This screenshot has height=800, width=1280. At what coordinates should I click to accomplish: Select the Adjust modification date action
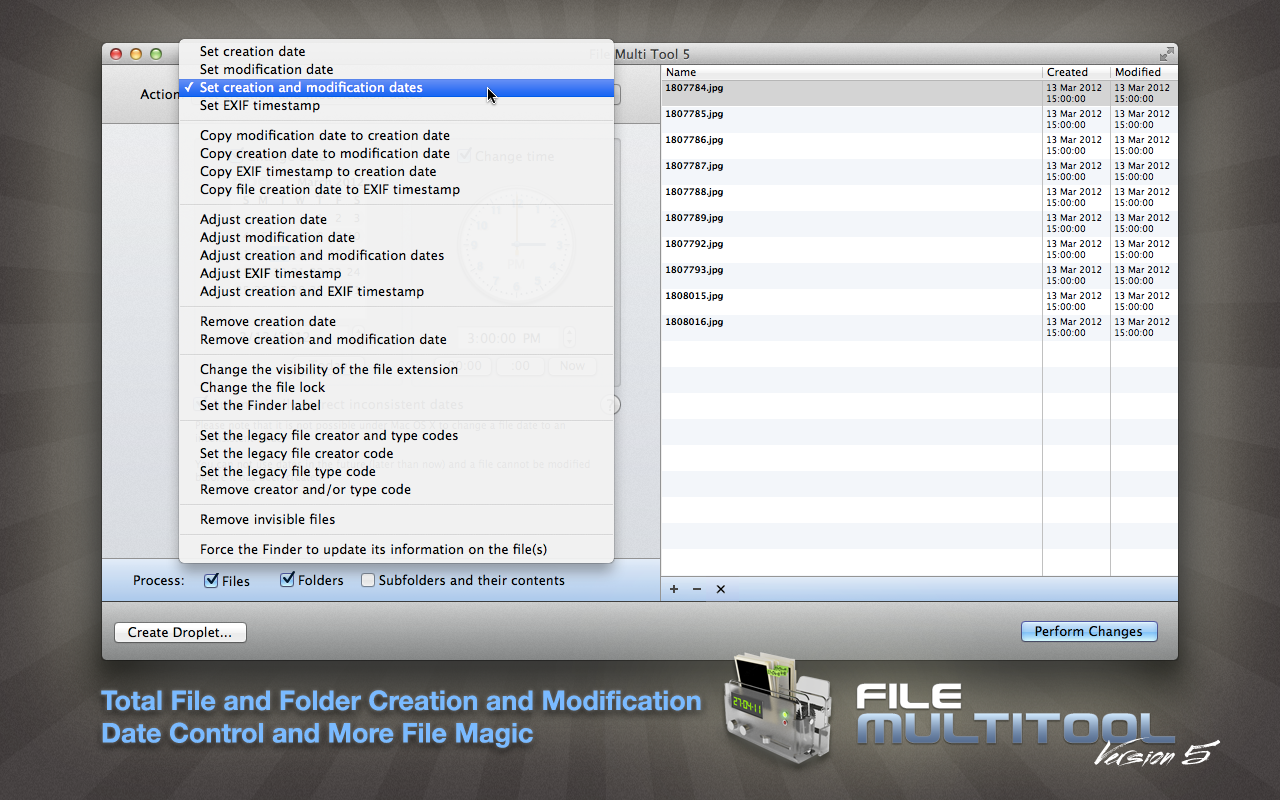click(396, 238)
